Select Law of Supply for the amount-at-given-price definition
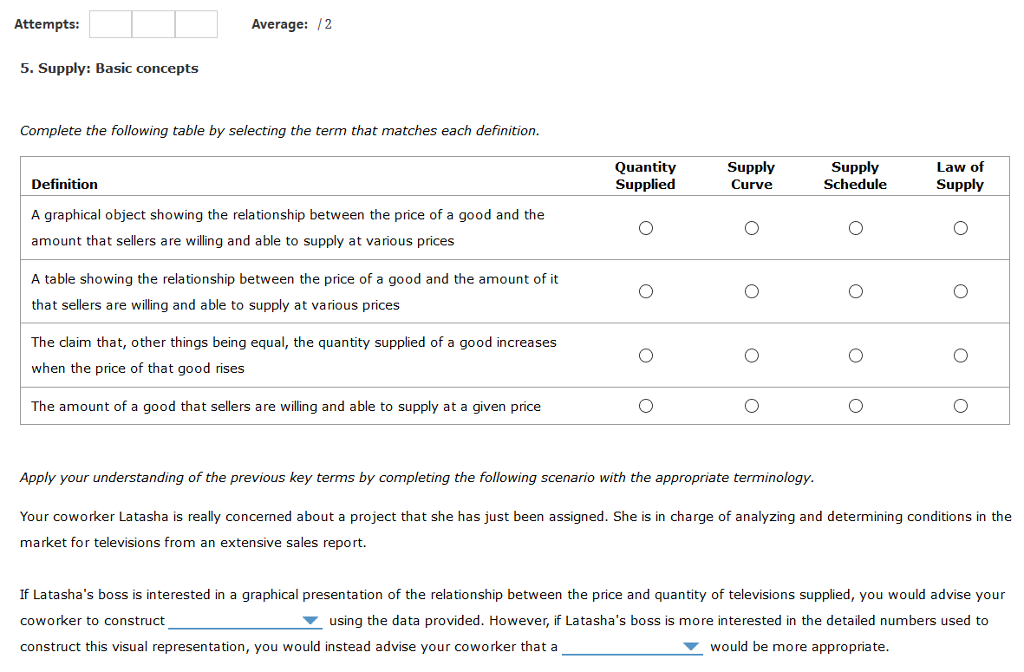 pos(960,405)
